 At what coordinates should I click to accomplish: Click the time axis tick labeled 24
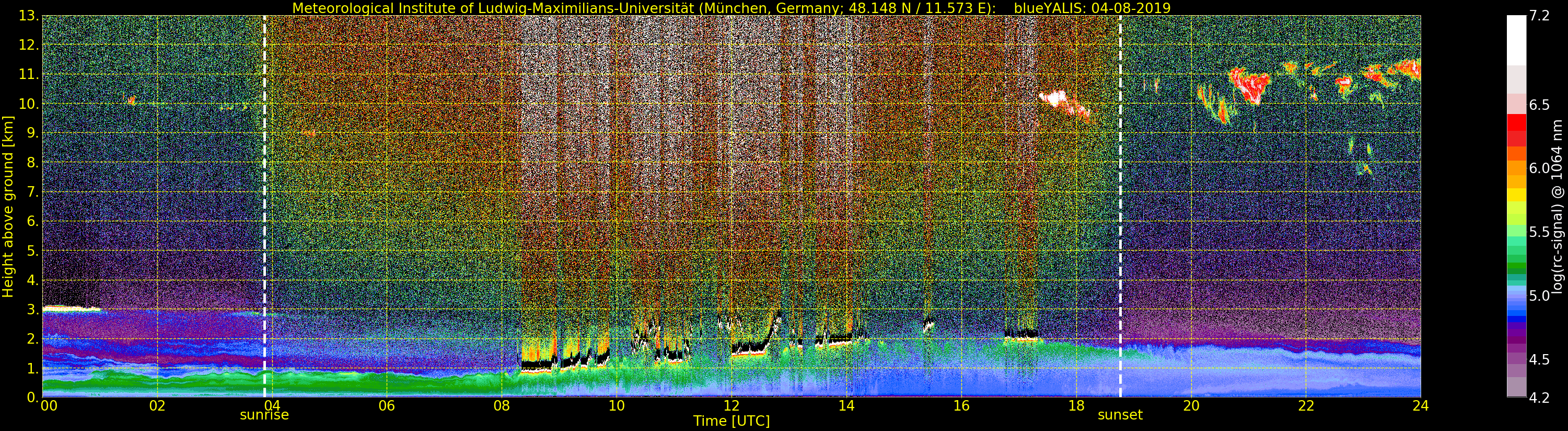[x=1421, y=406]
